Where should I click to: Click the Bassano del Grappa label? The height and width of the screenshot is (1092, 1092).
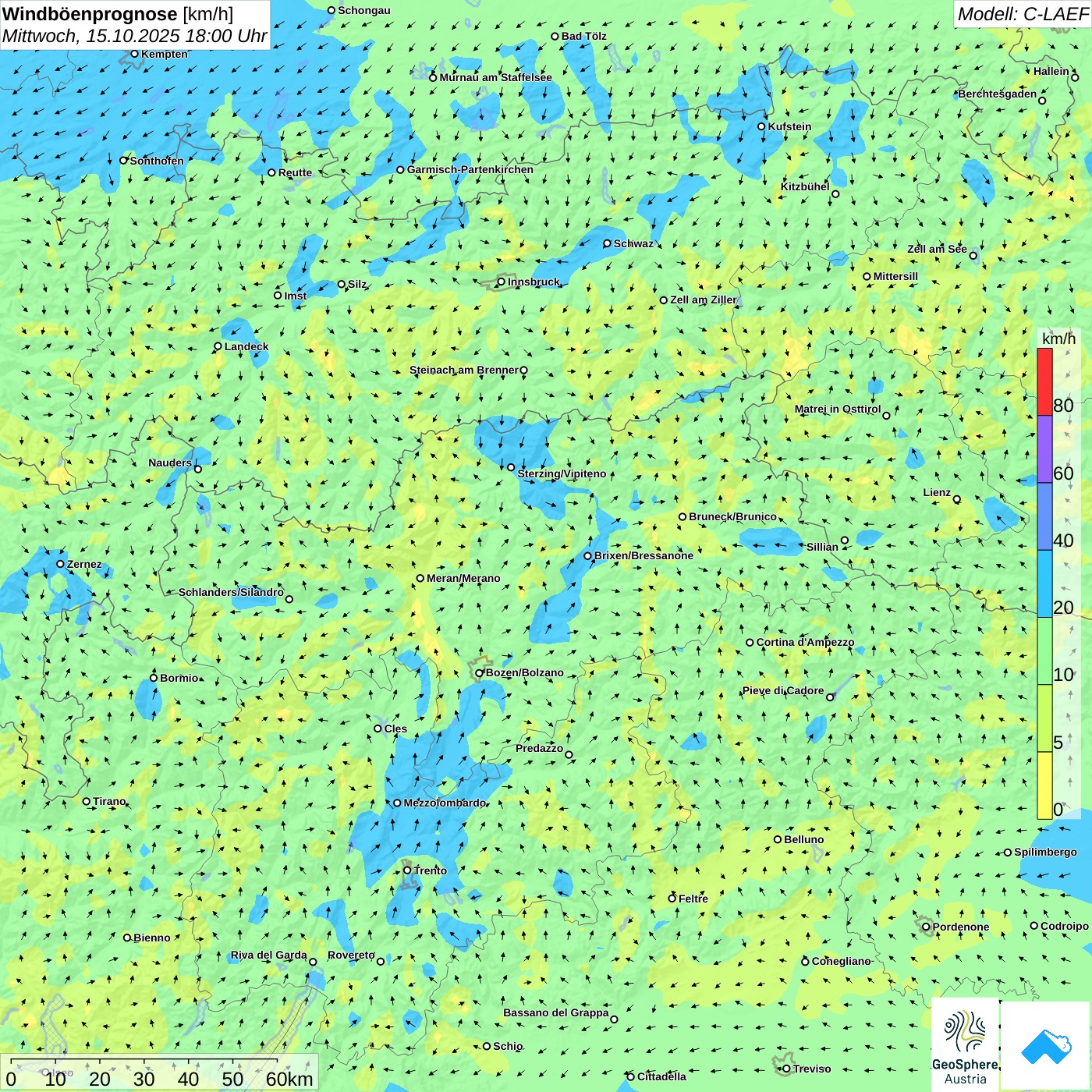[x=556, y=1012]
